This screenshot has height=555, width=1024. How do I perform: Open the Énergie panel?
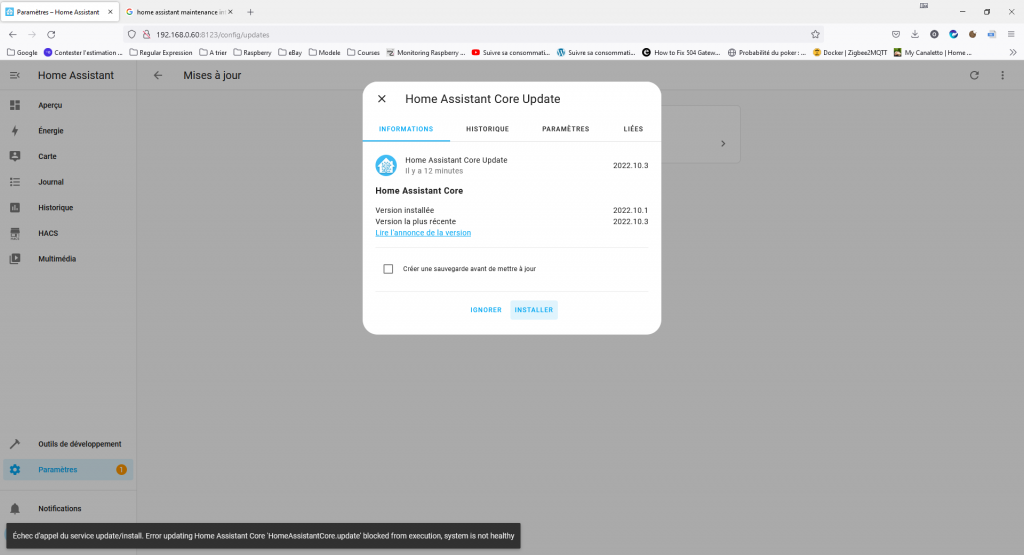(68, 131)
